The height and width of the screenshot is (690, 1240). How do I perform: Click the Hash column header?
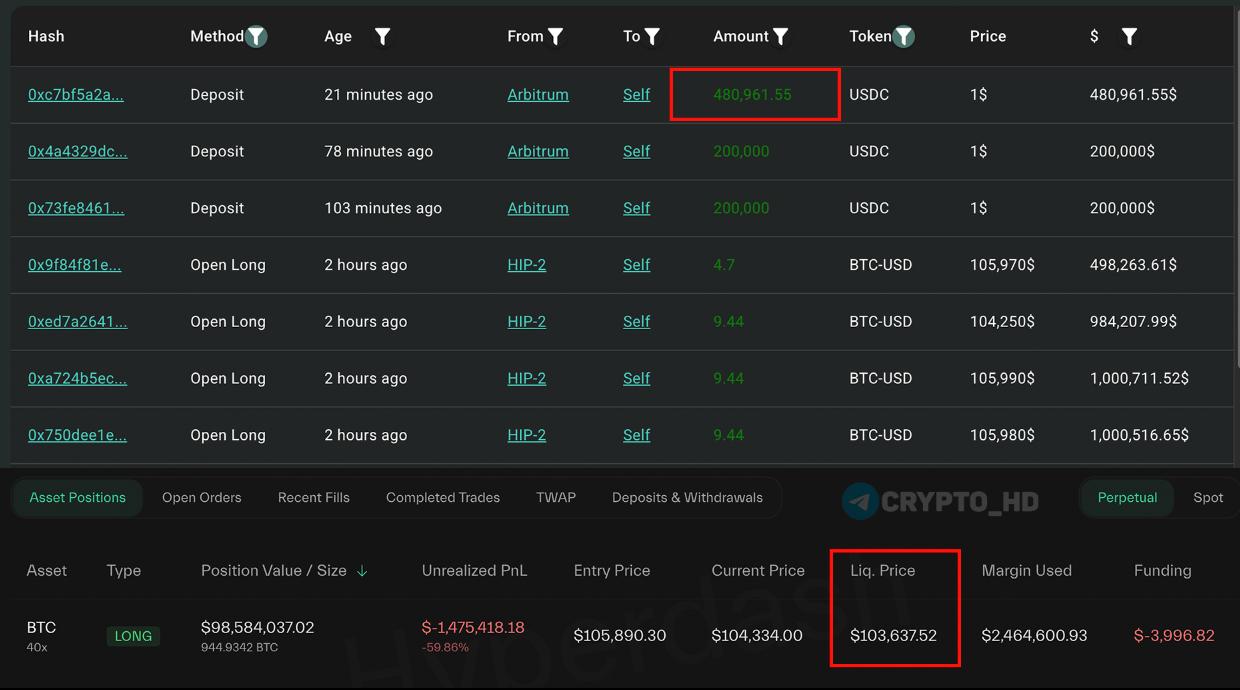tap(46, 37)
